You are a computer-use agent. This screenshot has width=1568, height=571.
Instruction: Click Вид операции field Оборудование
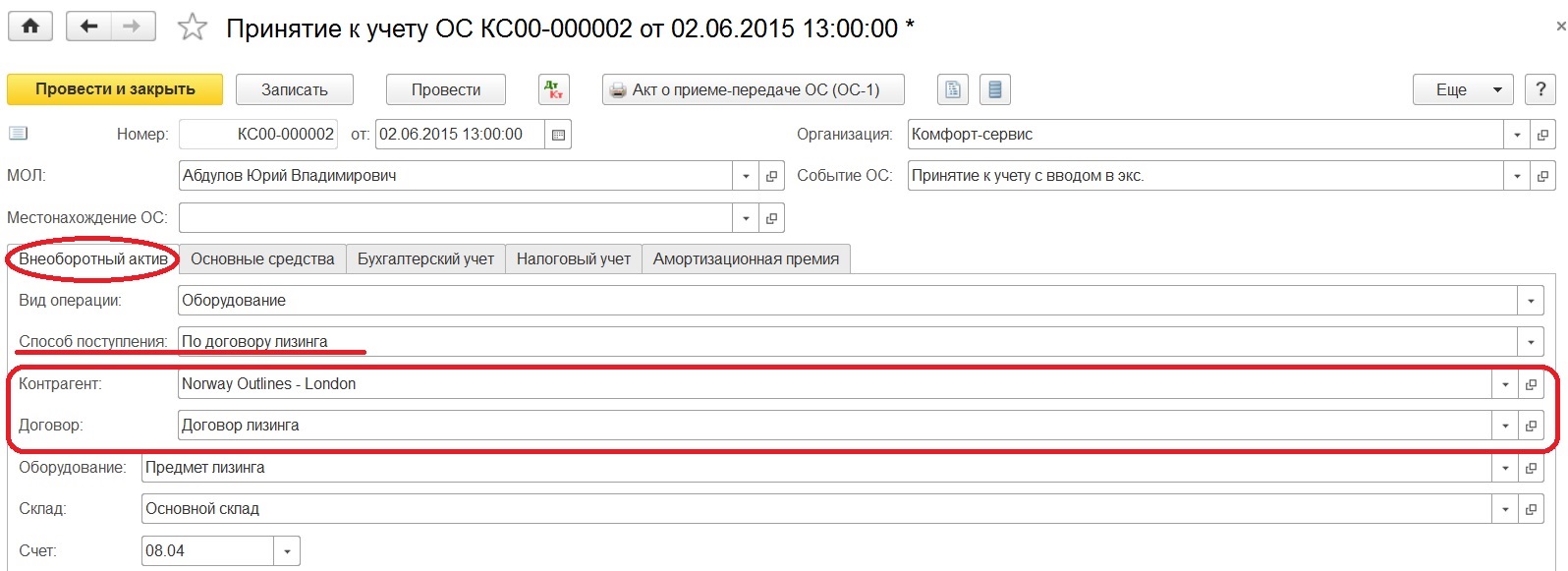[x=848, y=301]
